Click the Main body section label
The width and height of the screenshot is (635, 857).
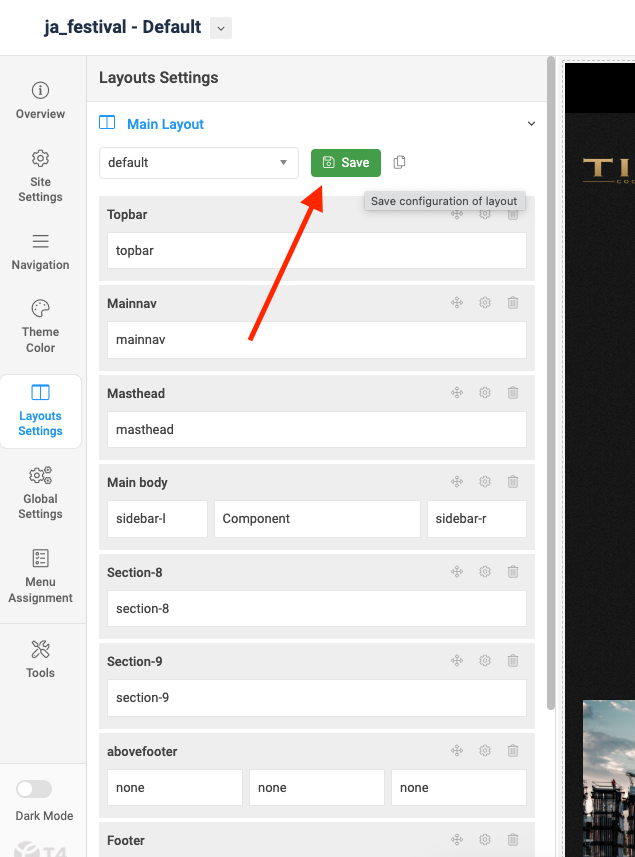click(137, 483)
